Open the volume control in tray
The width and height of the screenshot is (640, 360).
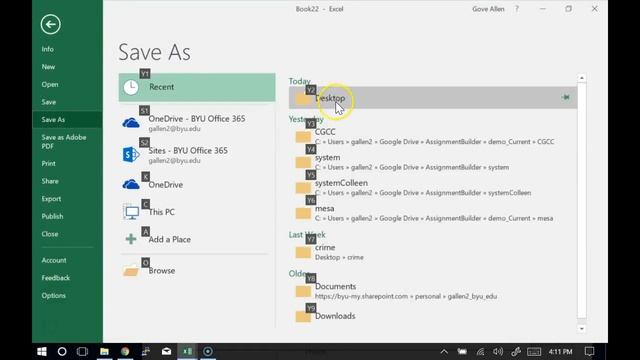(498, 351)
